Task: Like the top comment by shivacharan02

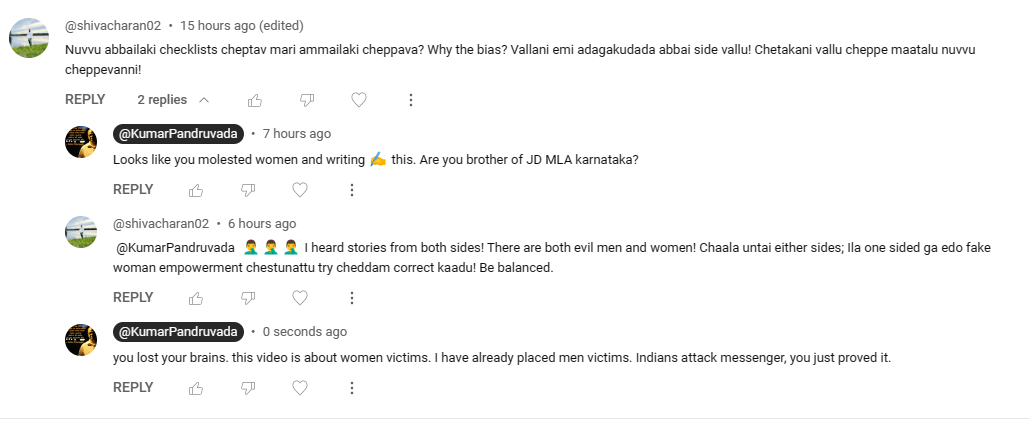Action: (x=255, y=100)
